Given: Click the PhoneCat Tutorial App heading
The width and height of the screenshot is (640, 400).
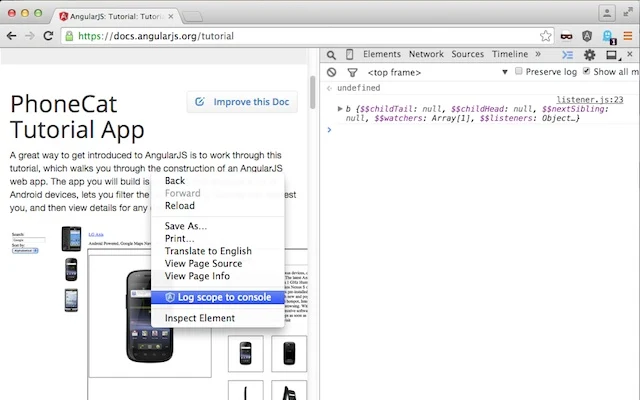Looking at the screenshot, I should point(77,117).
